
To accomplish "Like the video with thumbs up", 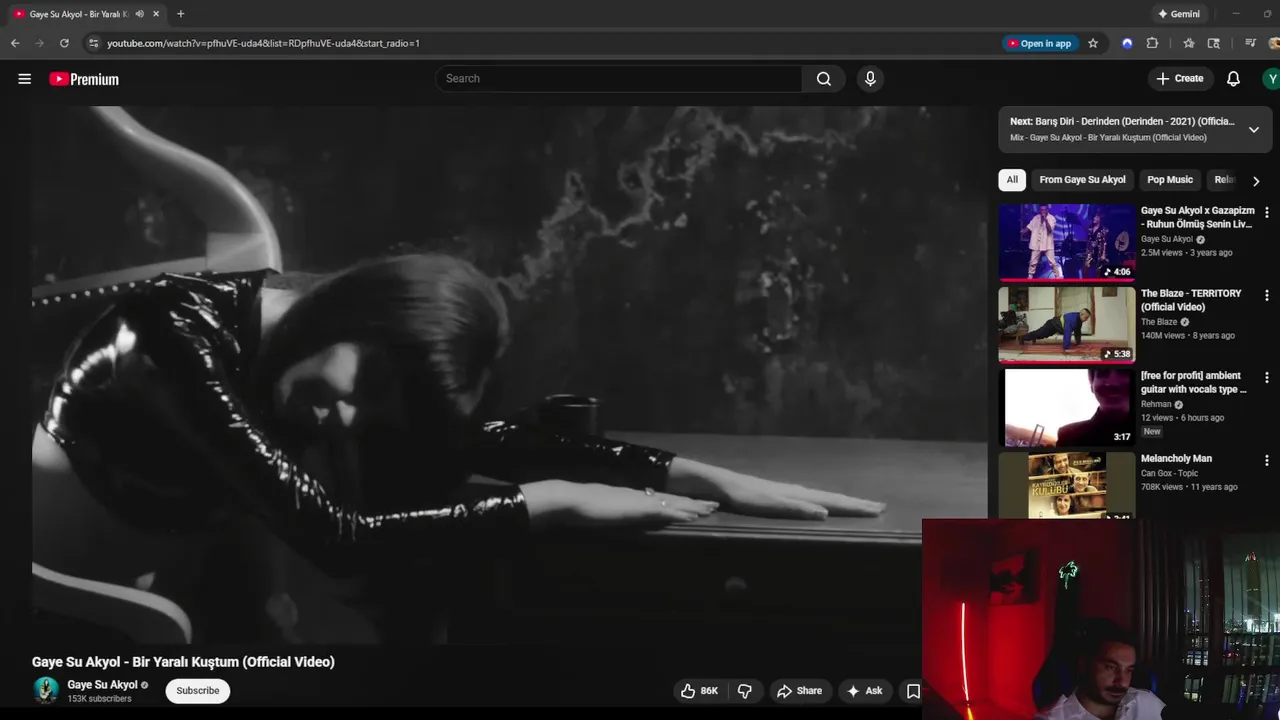I will pyautogui.click(x=699, y=691).
